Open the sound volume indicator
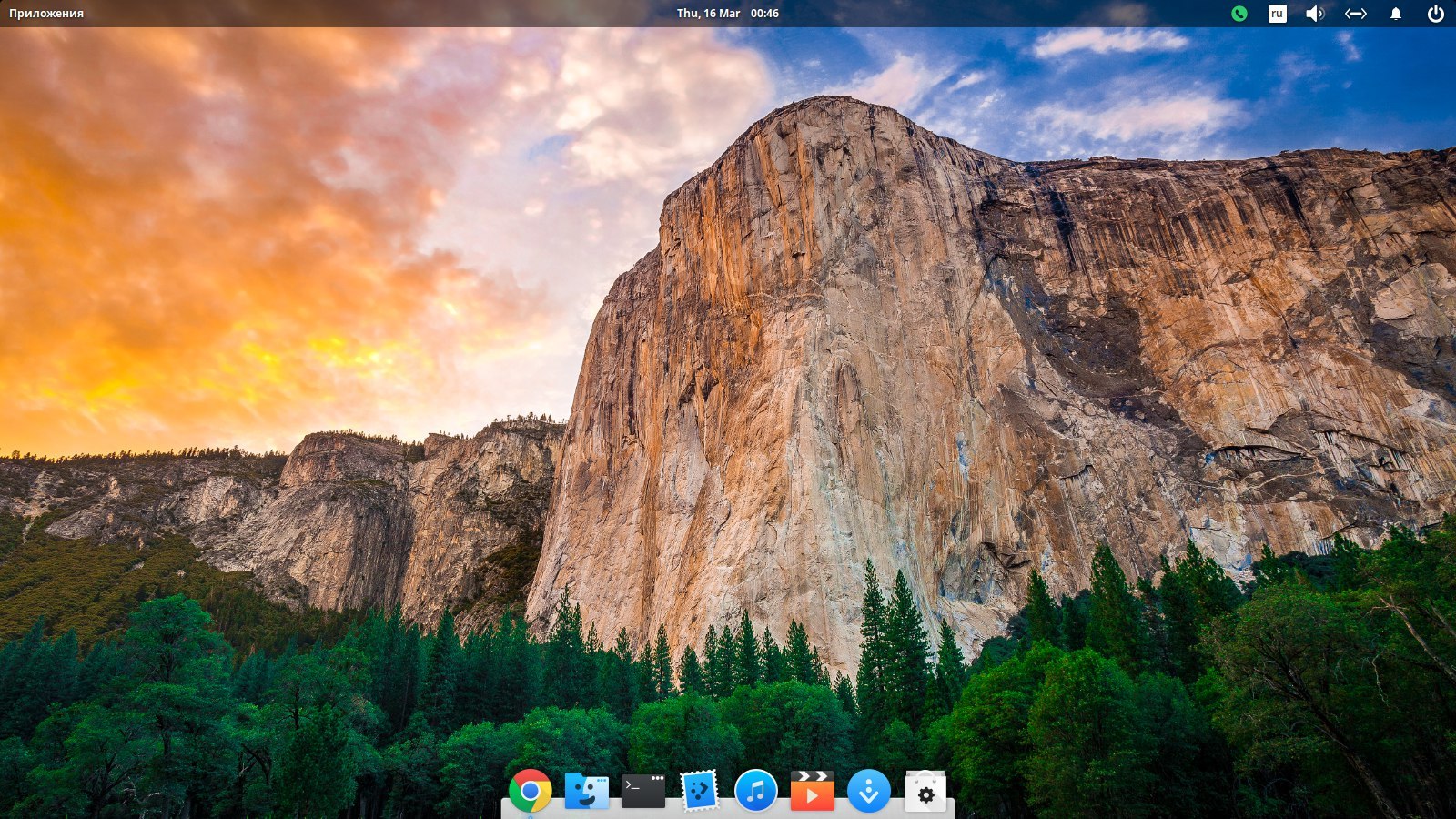This screenshot has height=819, width=1456. click(x=1315, y=14)
